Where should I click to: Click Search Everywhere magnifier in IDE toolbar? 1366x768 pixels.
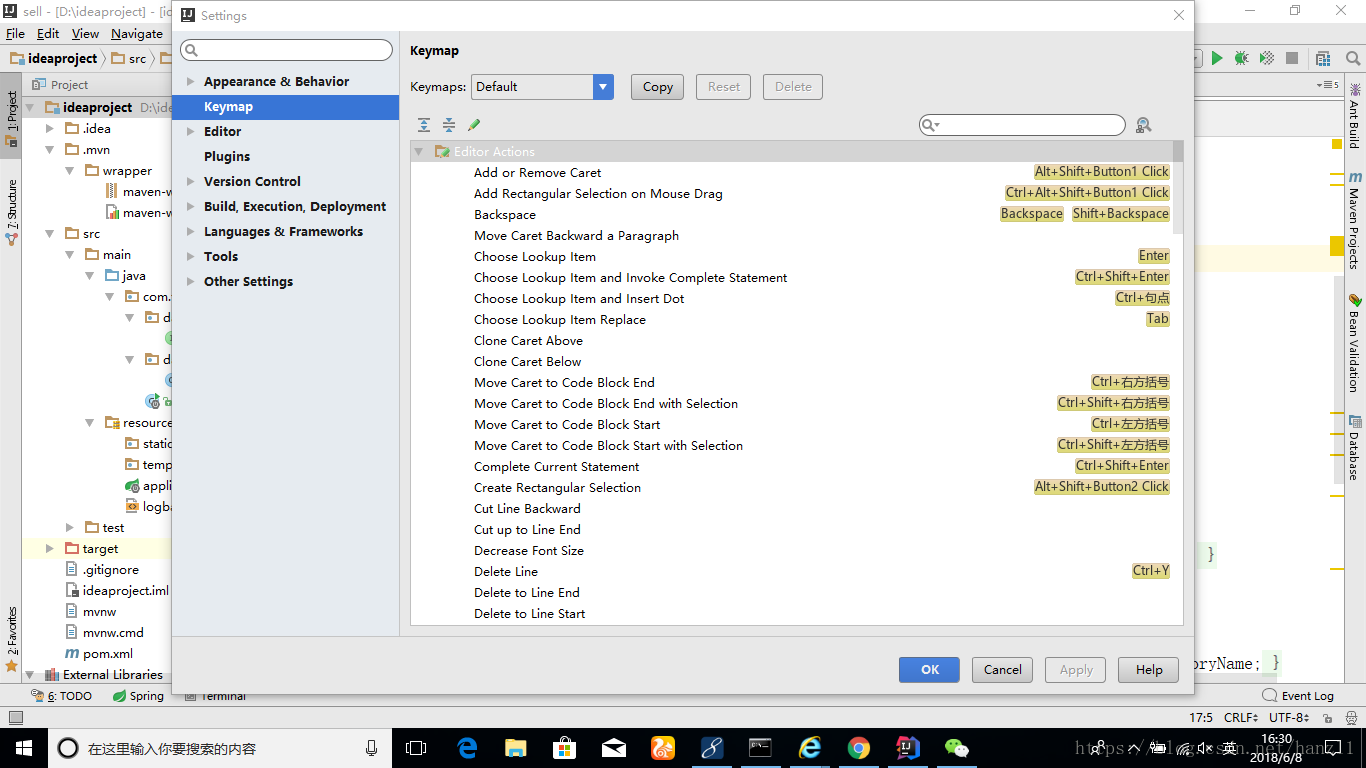(1352, 58)
